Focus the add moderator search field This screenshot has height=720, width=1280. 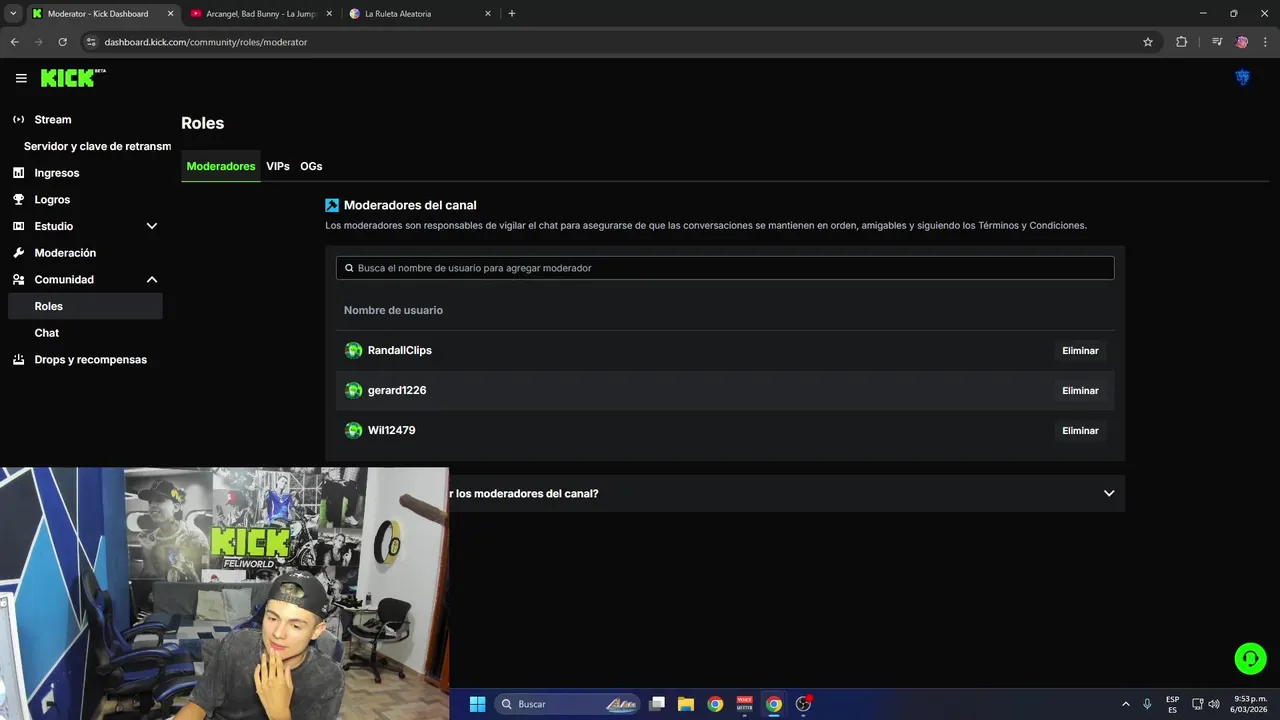tap(725, 268)
